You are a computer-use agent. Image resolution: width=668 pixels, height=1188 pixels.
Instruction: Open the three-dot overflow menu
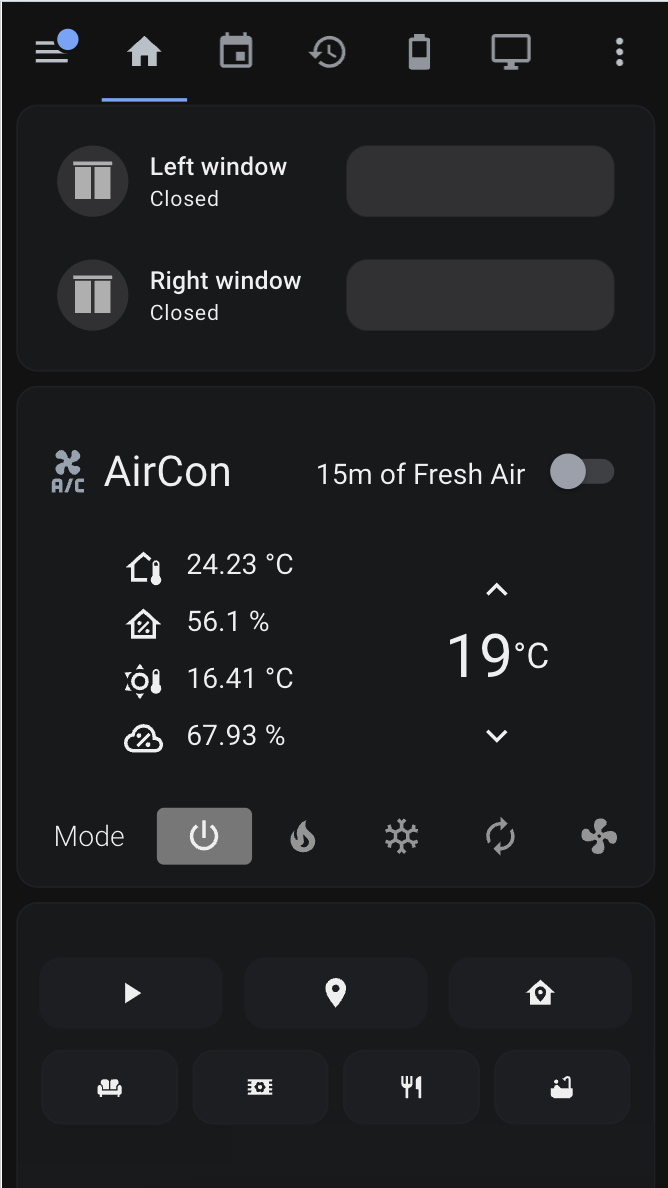[x=619, y=52]
